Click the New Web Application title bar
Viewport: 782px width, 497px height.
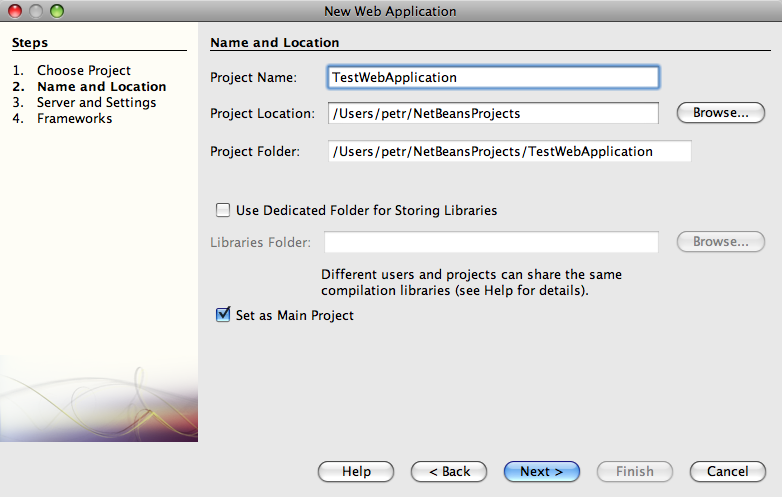point(391,11)
